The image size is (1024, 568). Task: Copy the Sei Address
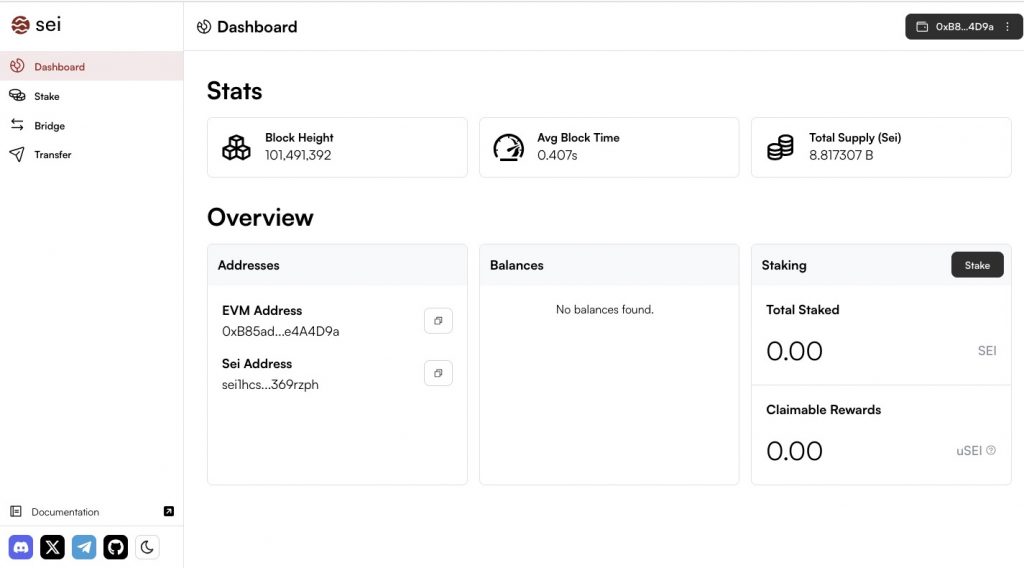438,373
